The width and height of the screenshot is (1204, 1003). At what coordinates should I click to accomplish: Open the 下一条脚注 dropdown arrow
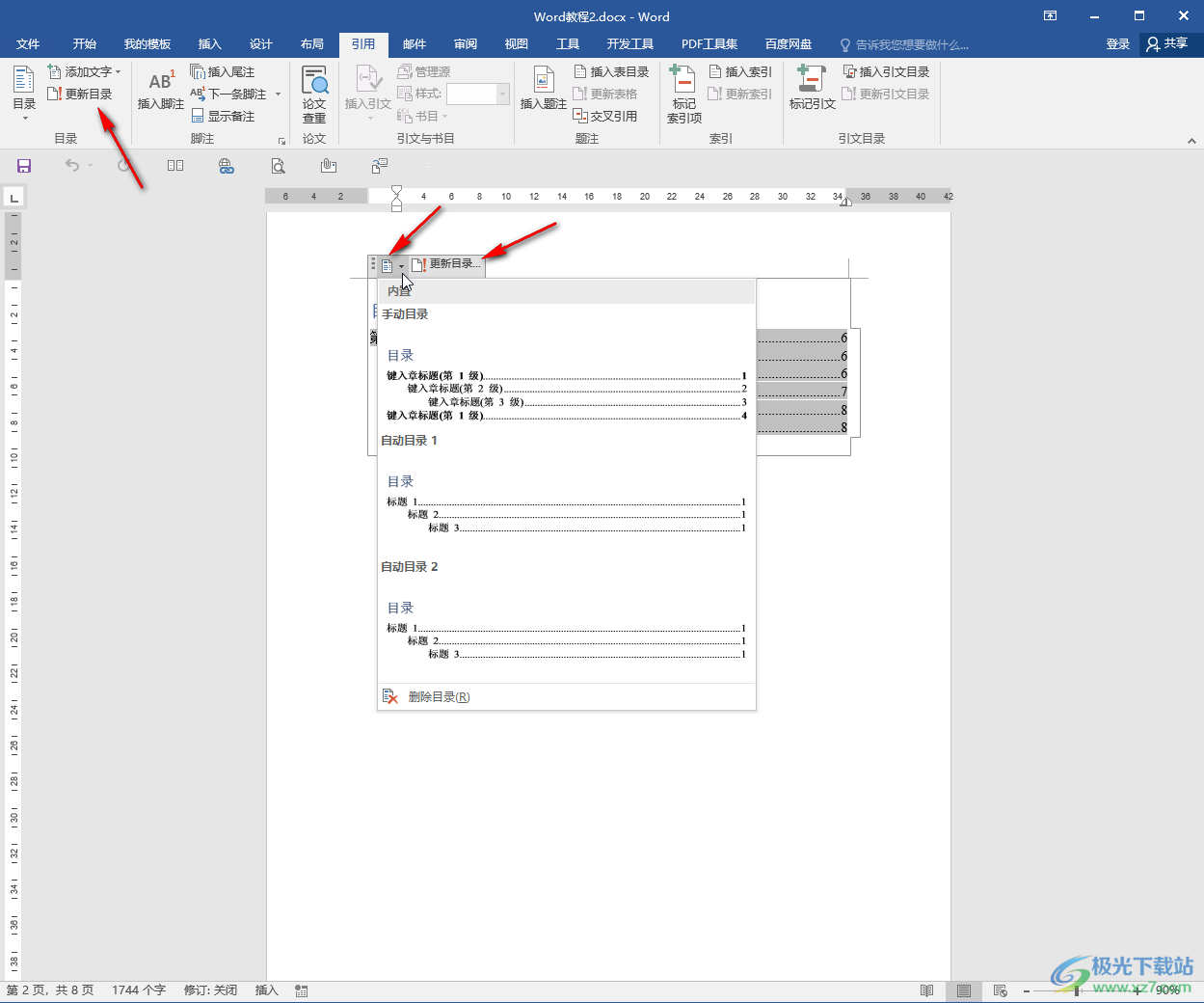(x=278, y=94)
